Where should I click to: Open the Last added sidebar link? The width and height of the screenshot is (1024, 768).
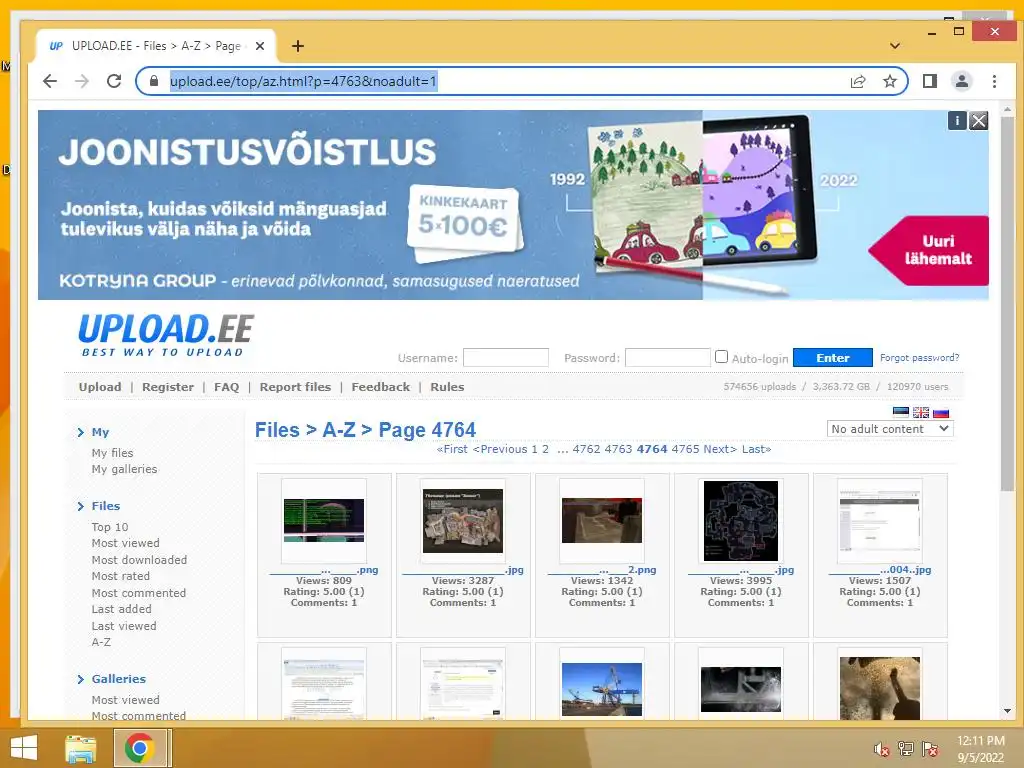(x=121, y=609)
